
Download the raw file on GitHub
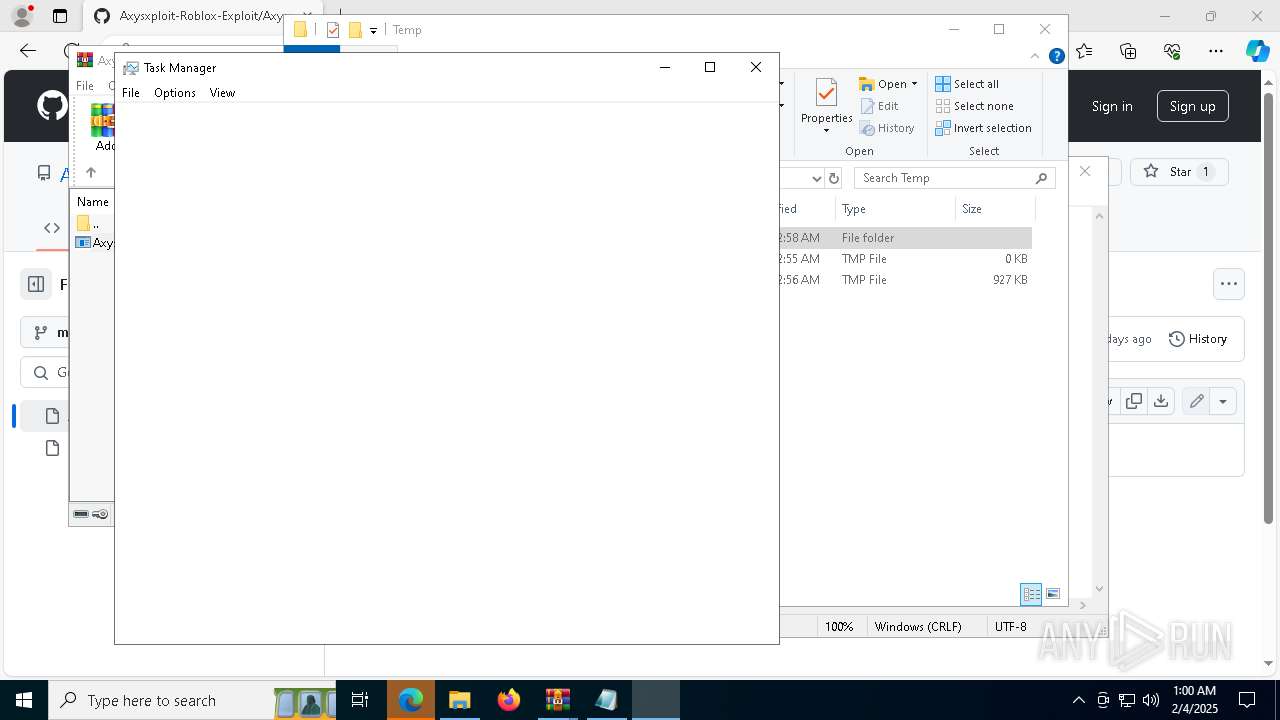point(1160,401)
